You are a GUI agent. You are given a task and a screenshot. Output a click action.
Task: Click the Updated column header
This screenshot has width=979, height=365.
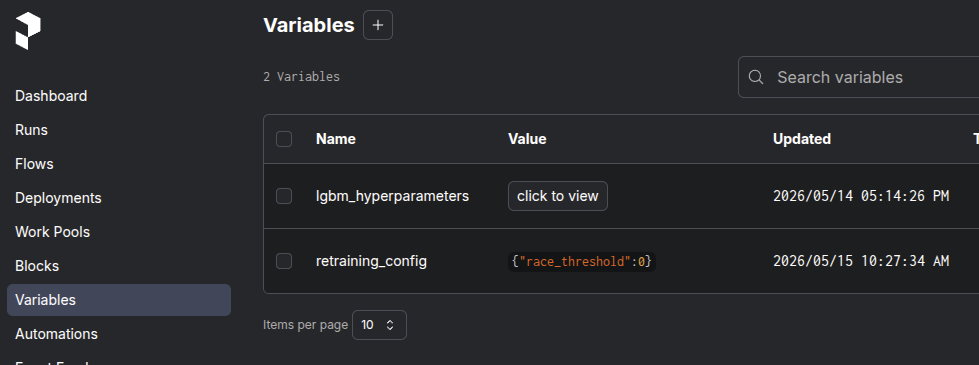coord(802,139)
